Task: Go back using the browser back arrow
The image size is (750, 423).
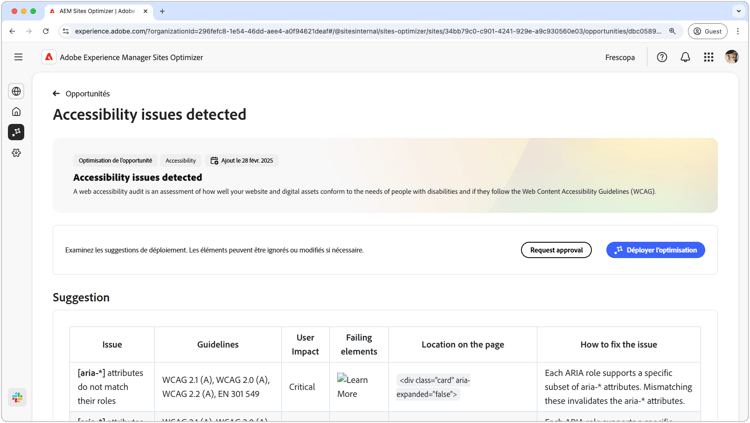Action: [x=12, y=31]
